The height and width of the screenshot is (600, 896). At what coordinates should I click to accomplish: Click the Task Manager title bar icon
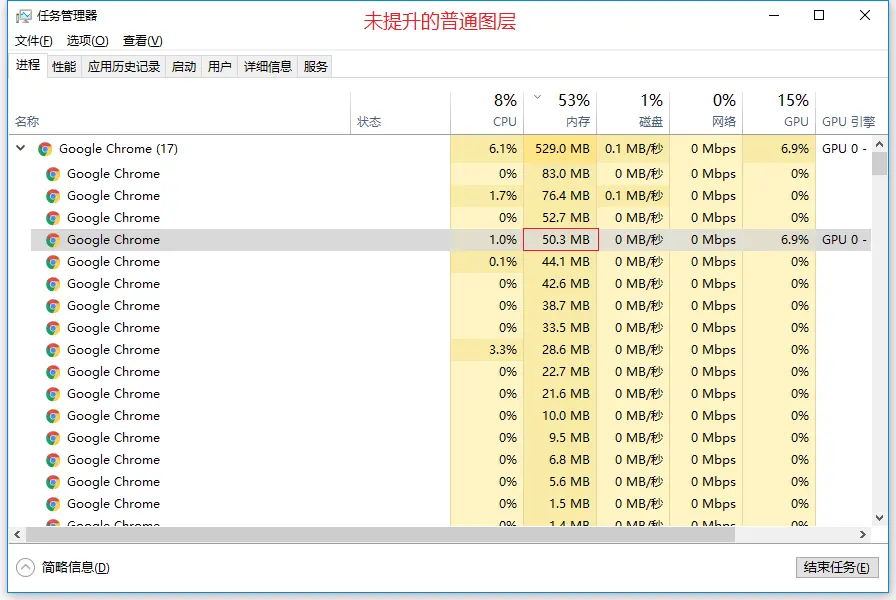tap(23, 16)
